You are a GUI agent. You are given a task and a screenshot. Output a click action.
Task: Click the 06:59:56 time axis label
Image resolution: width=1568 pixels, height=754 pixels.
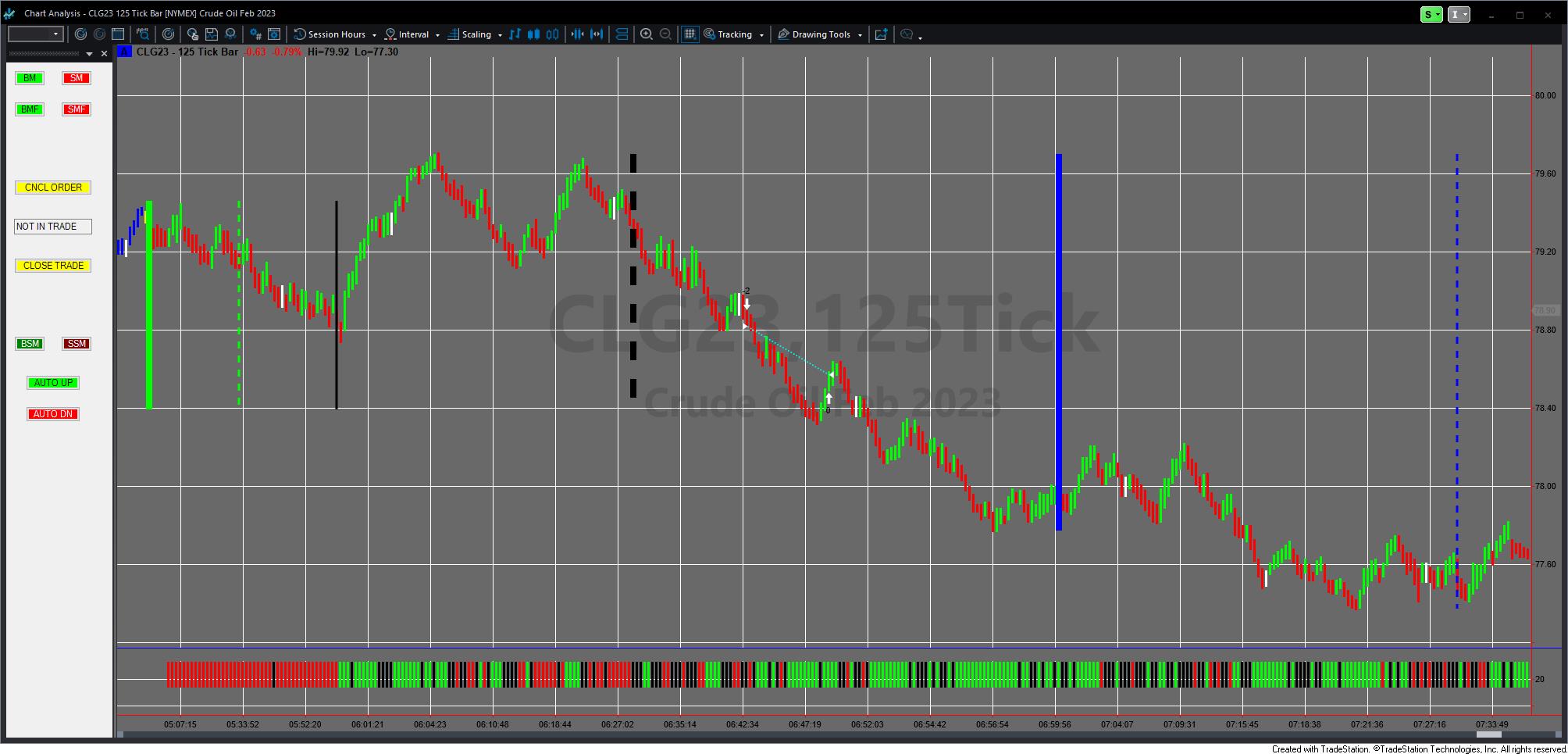coord(1054,724)
